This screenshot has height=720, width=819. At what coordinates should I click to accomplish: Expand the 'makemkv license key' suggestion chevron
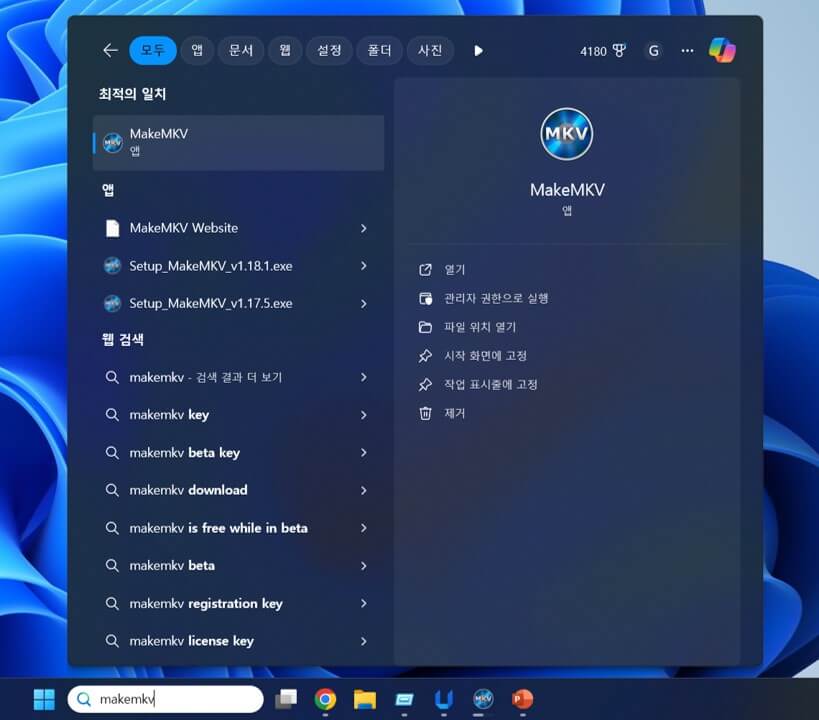[x=364, y=641]
